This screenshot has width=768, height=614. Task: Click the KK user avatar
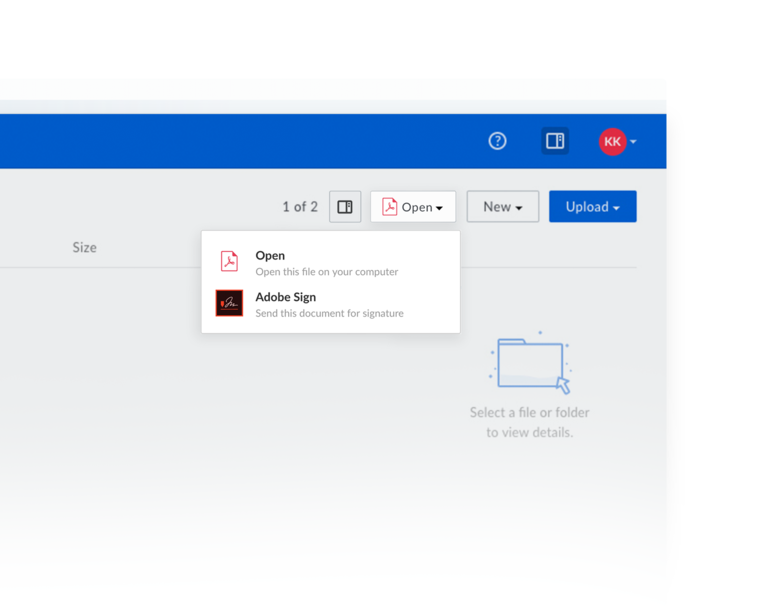(x=612, y=141)
